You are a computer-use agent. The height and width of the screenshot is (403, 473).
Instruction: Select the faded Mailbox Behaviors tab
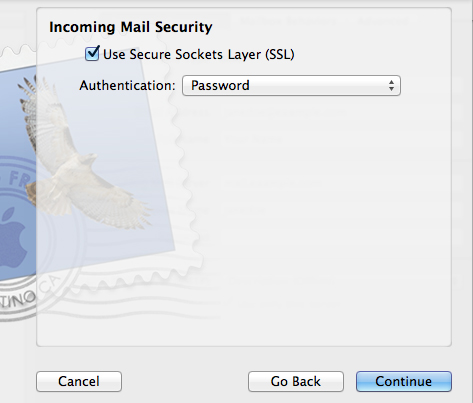289,21
